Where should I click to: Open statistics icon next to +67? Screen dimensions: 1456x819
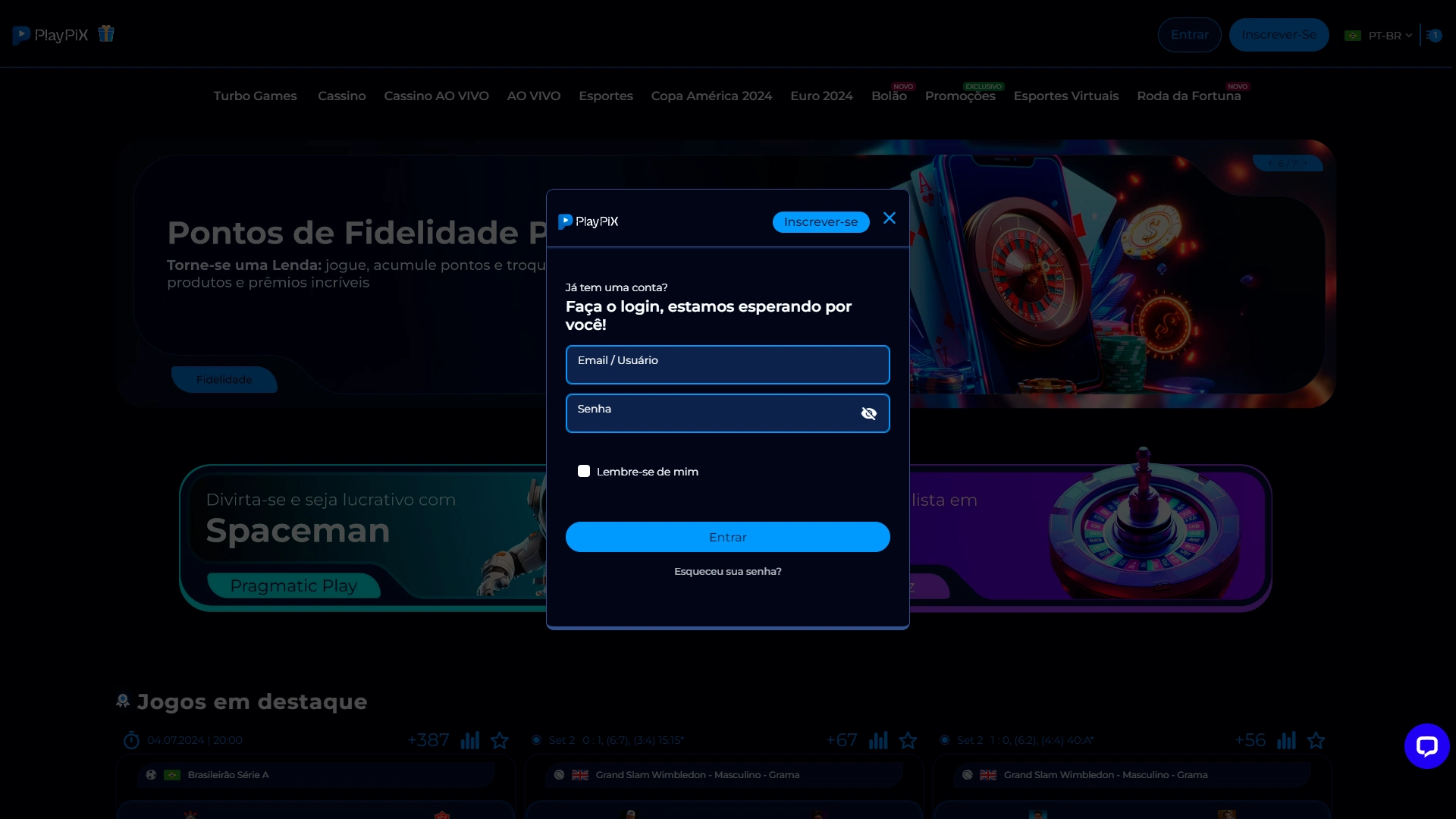coord(878,740)
